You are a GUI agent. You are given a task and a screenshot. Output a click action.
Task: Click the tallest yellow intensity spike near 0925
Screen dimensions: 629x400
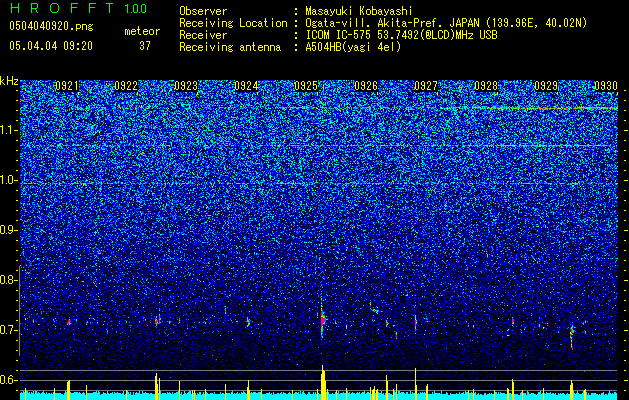(x=323, y=382)
